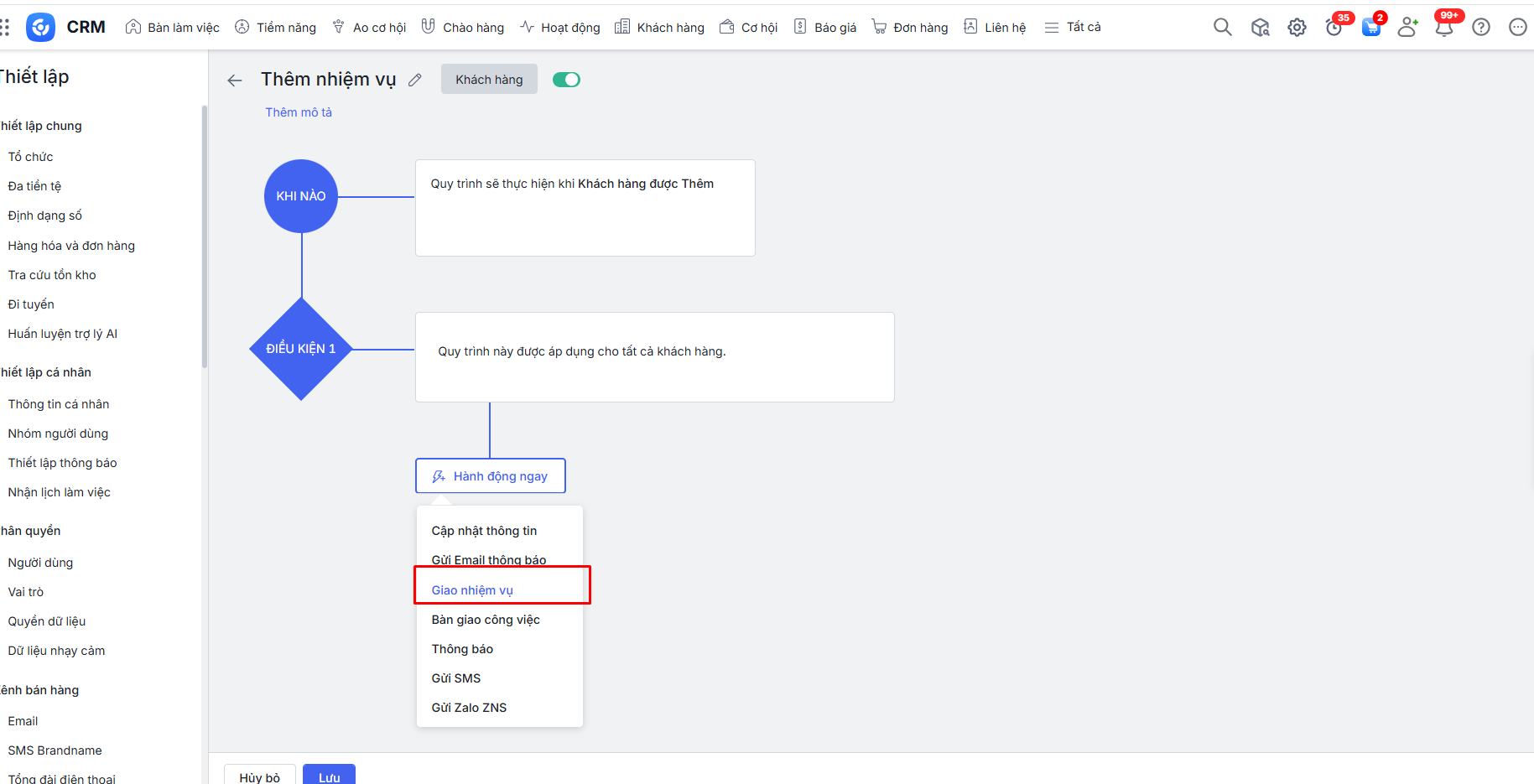Click the pencil icon to edit title

click(x=415, y=80)
